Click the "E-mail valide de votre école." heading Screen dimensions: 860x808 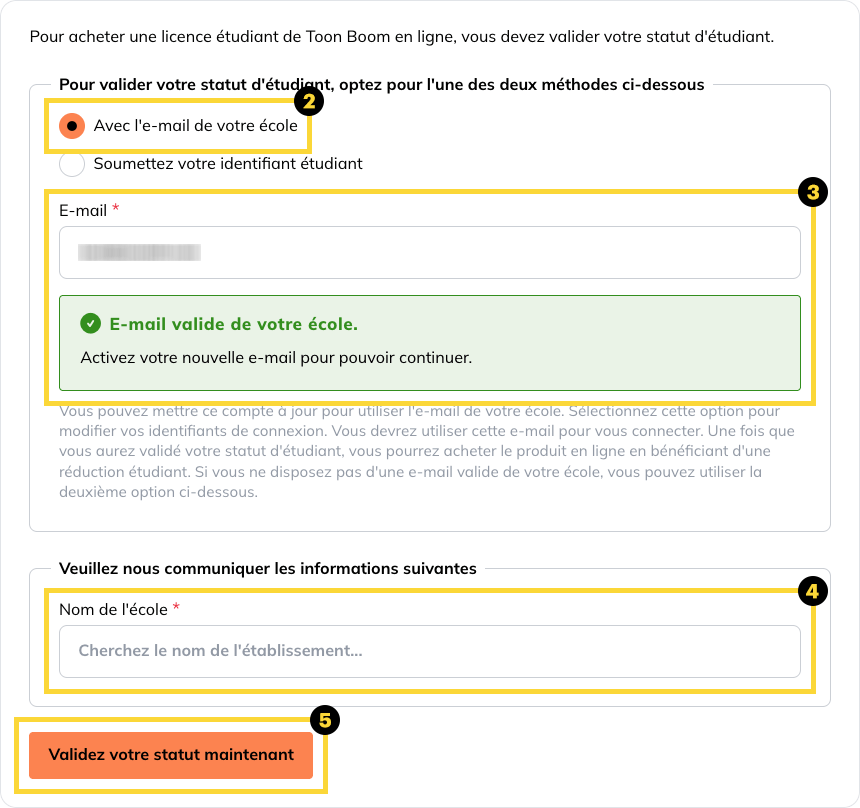pos(233,324)
